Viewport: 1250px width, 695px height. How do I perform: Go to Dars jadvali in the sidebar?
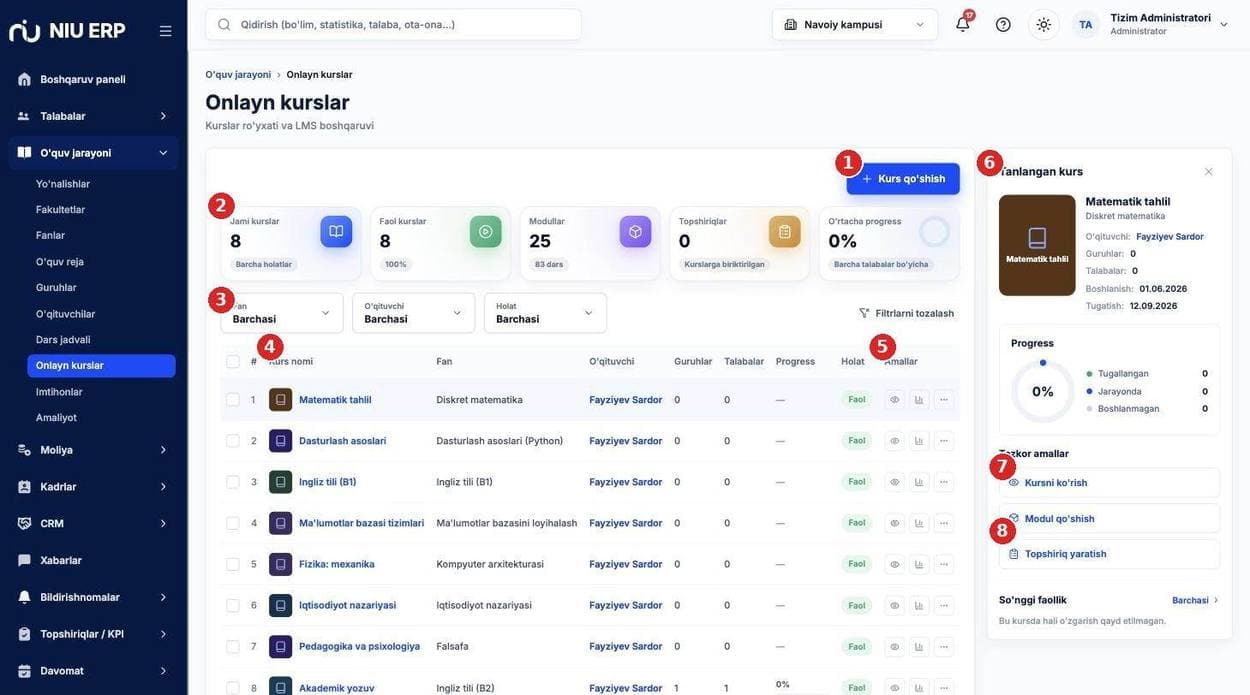tap(63, 339)
